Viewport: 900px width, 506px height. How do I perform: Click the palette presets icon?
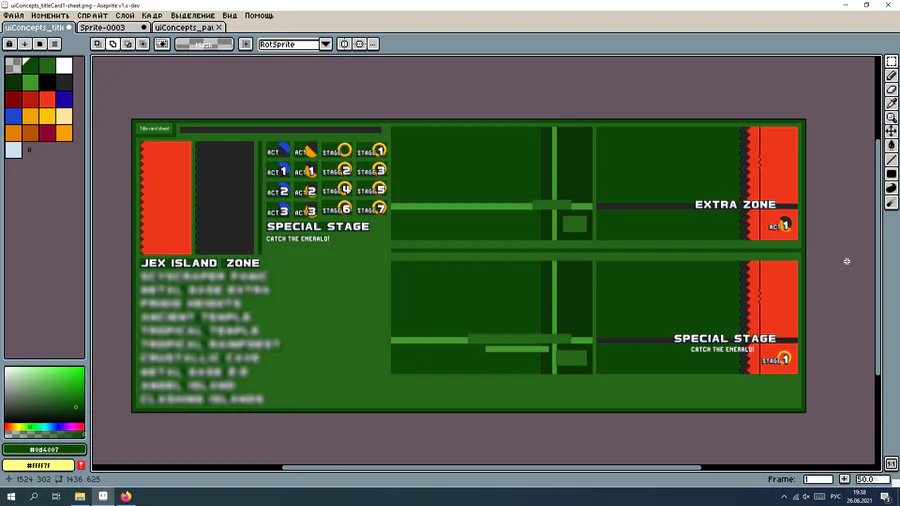(x=40, y=44)
